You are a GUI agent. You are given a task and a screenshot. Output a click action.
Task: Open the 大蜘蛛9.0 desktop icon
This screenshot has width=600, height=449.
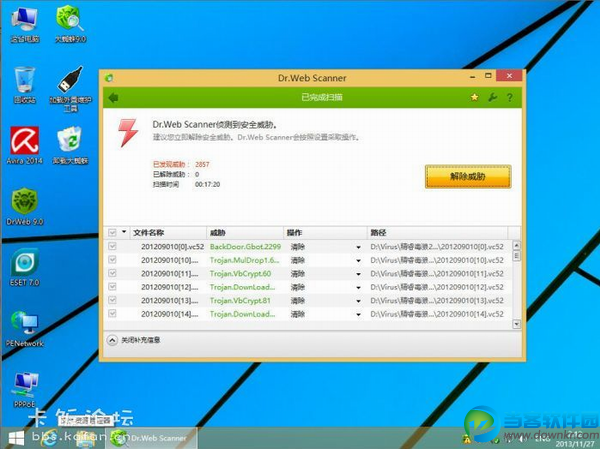70,24
